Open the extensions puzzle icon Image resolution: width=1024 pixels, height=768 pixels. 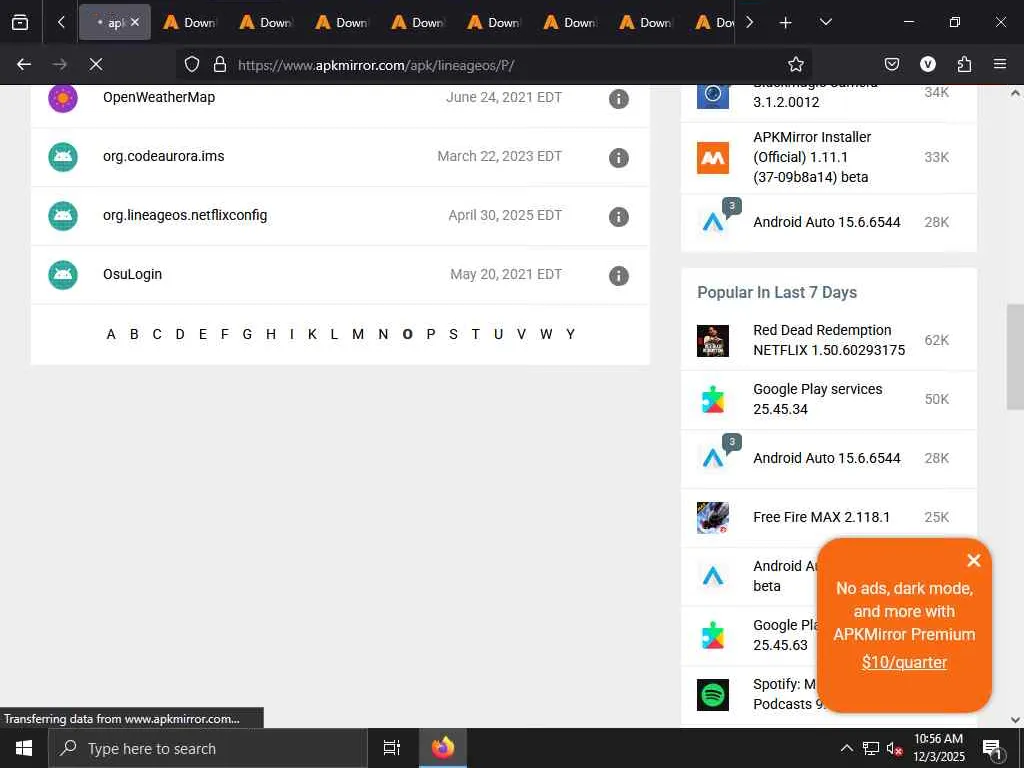(964, 64)
